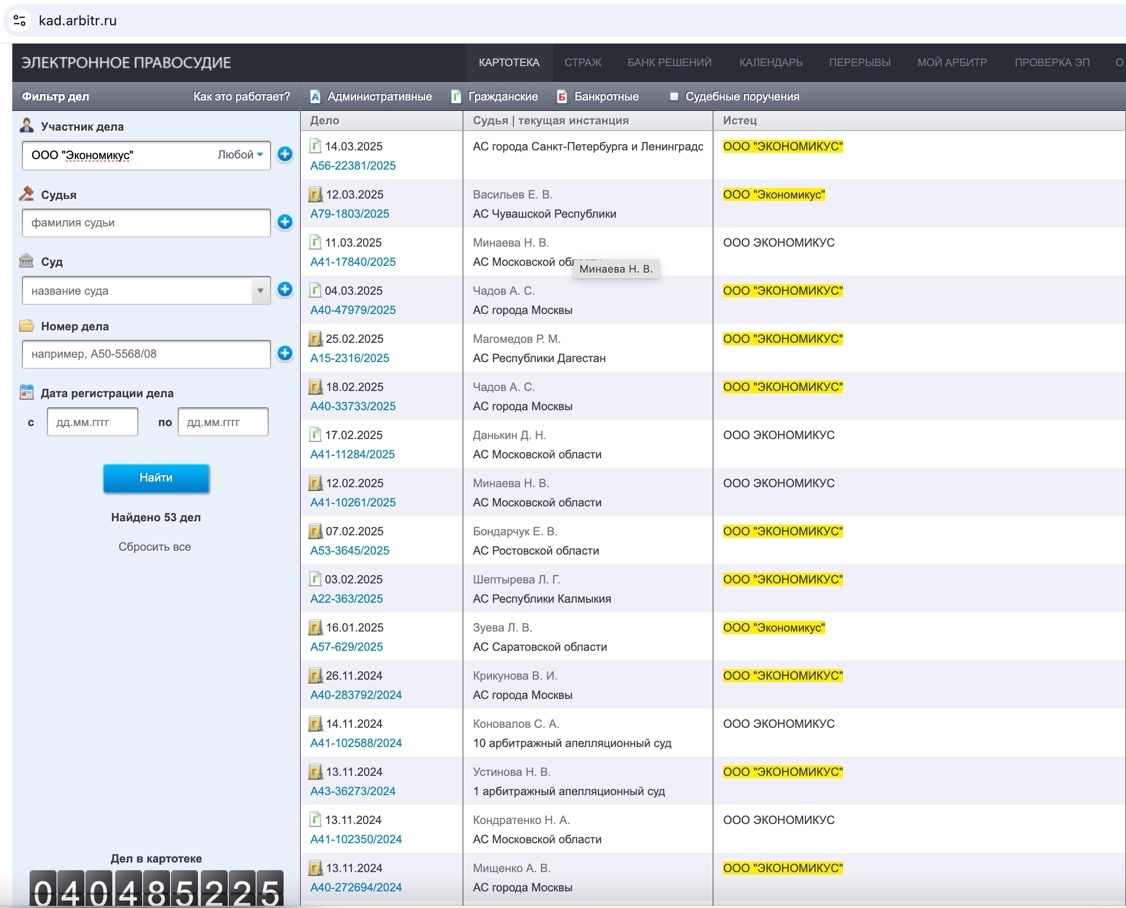Click the case icon for A40-283792/2024
The image size is (1126, 908).
(x=315, y=675)
